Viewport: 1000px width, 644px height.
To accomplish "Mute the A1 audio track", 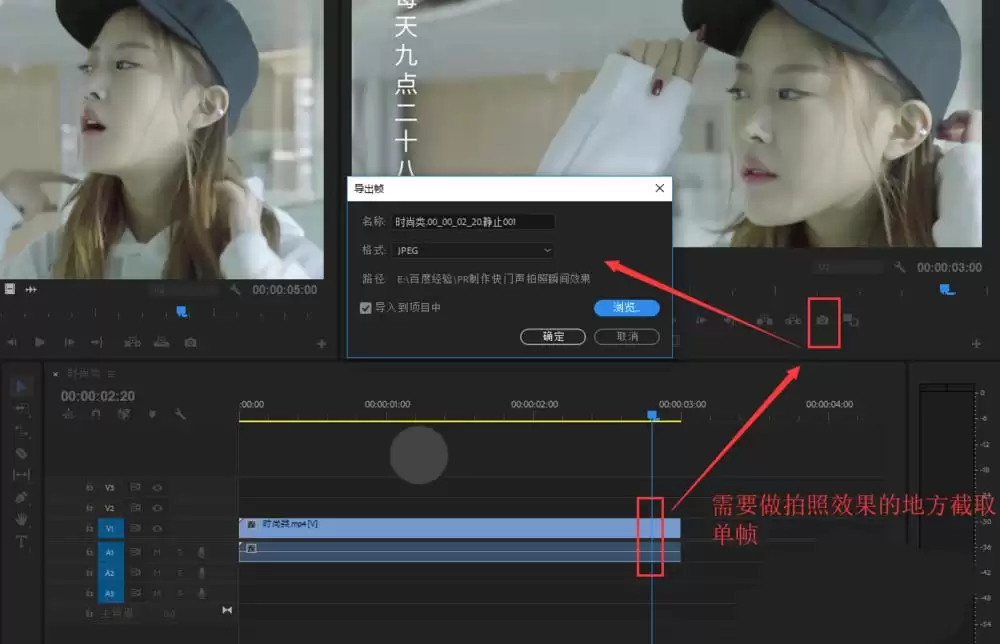I will click(157, 552).
